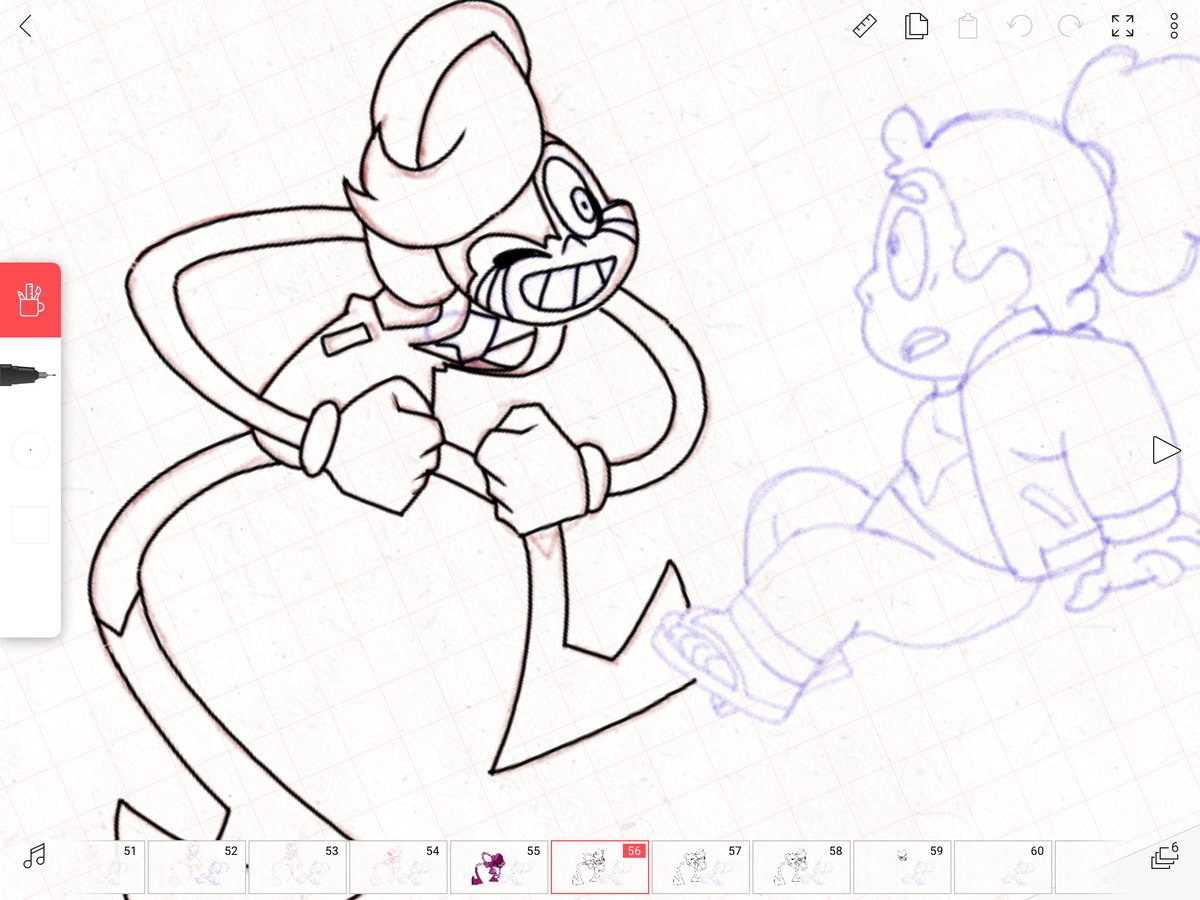Open the white color swatch

[x=30, y=525]
